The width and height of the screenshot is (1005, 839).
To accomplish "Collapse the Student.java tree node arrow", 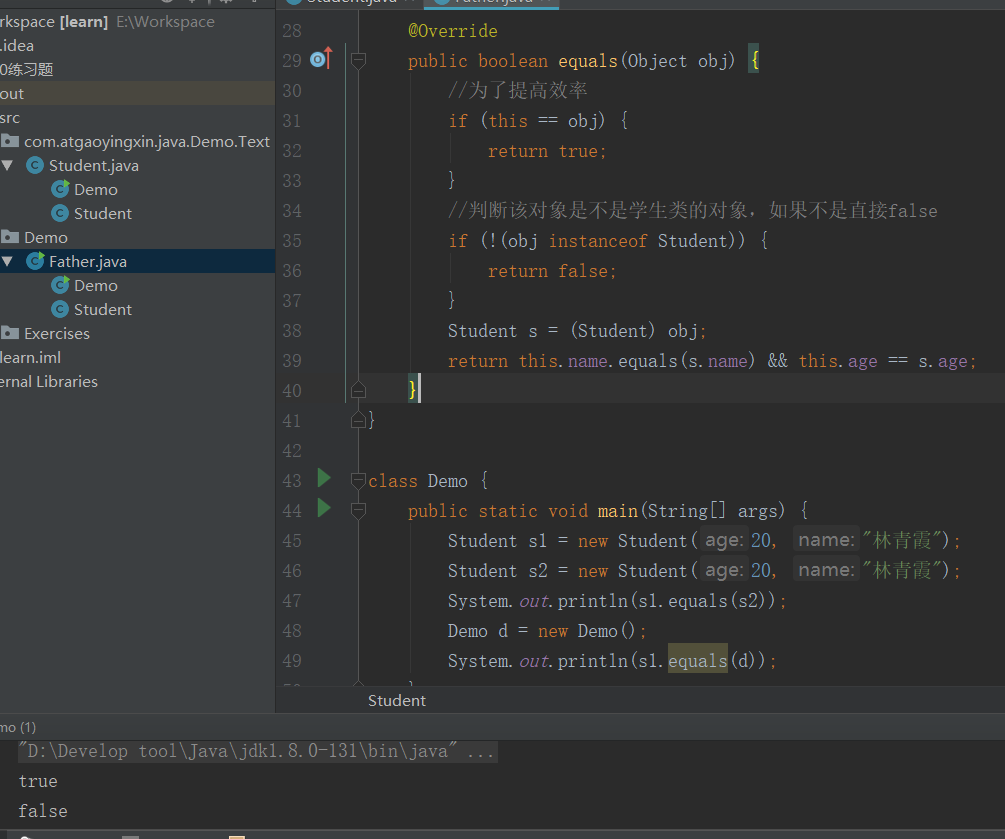I will 8,165.
